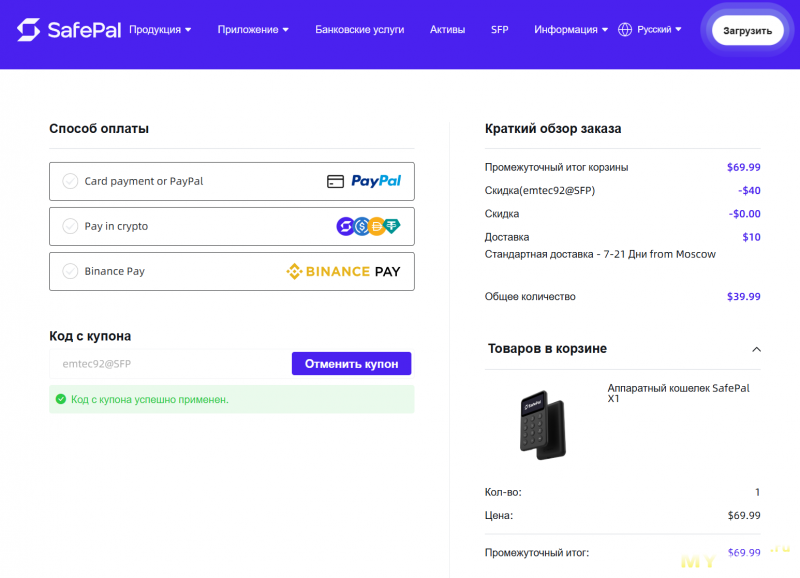The height and width of the screenshot is (578, 800).
Task: Open the Приложение dropdown menu
Action: (x=253, y=30)
